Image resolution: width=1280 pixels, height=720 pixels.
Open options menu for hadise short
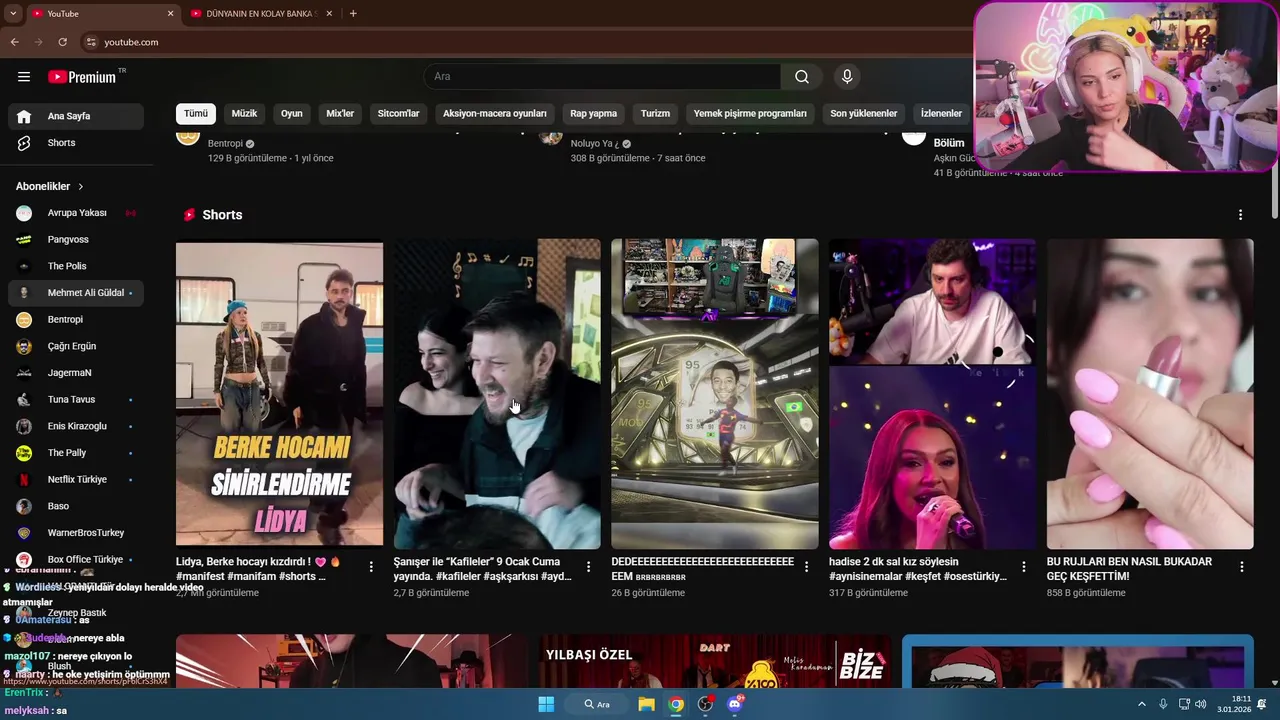coord(1023,567)
